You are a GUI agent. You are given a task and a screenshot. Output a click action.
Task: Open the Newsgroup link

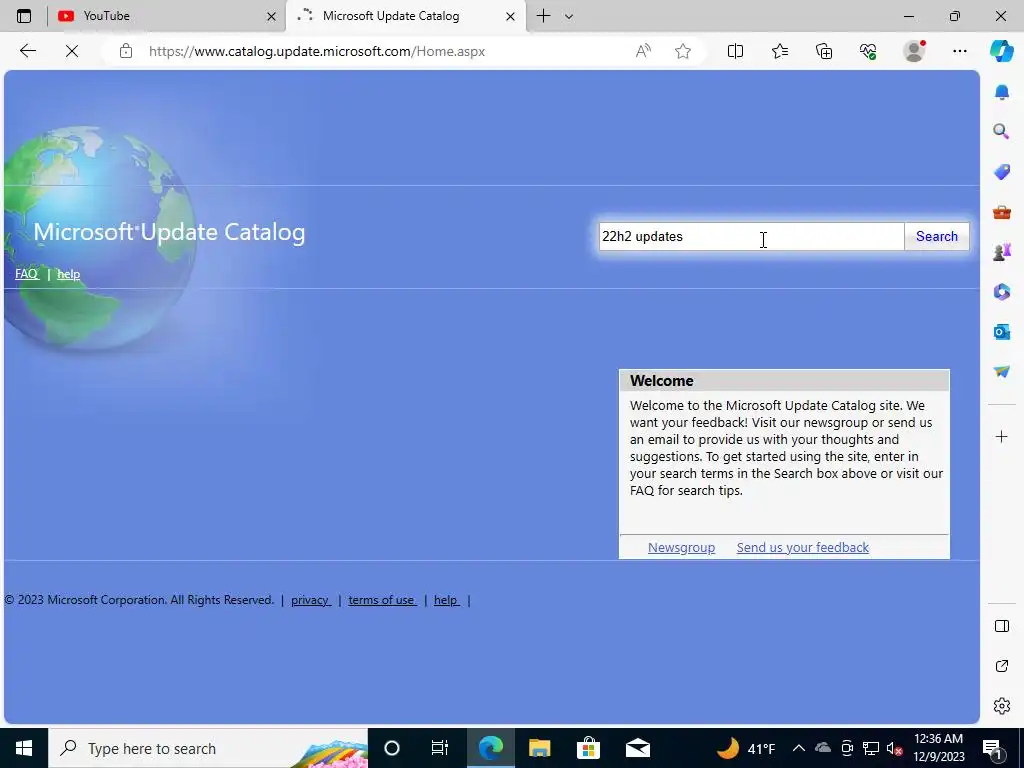pyautogui.click(x=681, y=547)
